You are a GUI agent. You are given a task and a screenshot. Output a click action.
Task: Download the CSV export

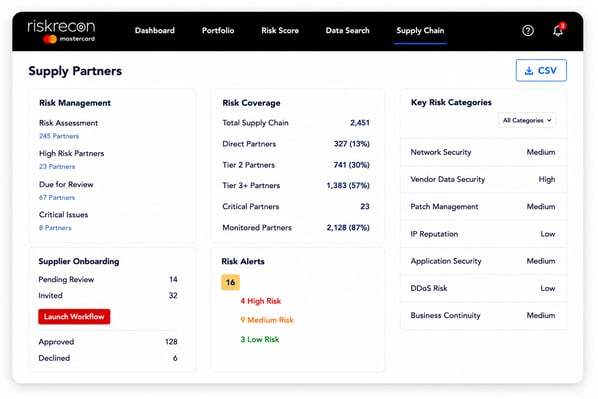point(541,70)
